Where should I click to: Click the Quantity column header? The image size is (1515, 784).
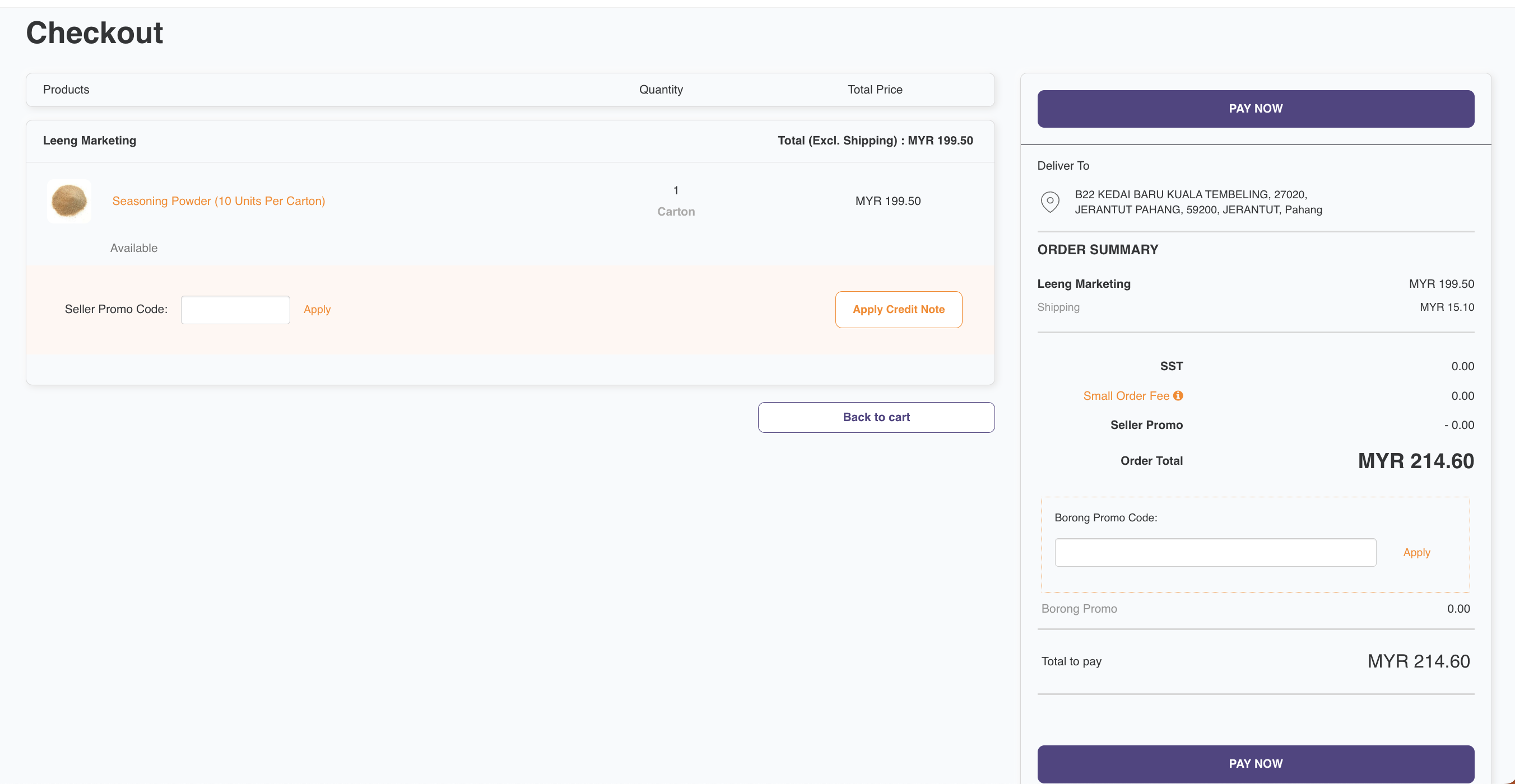point(661,90)
